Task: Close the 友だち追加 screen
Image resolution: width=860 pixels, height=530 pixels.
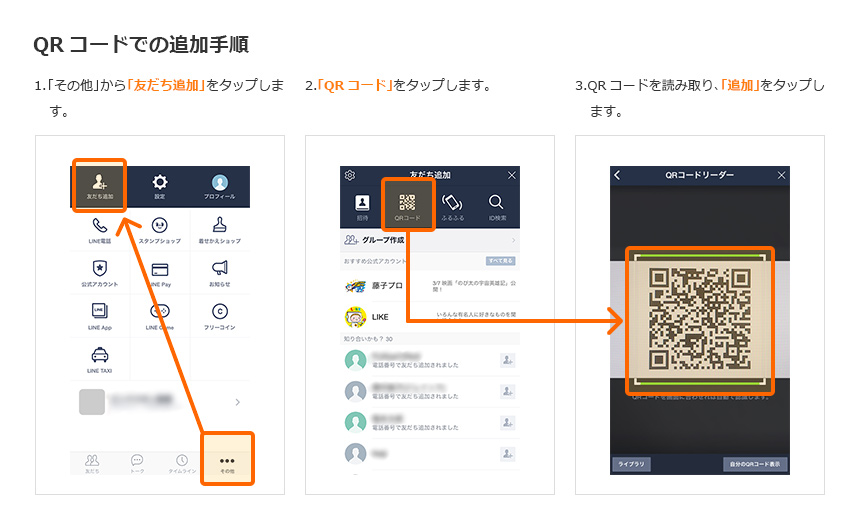Action: pyautogui.click(x=512, y=175)
